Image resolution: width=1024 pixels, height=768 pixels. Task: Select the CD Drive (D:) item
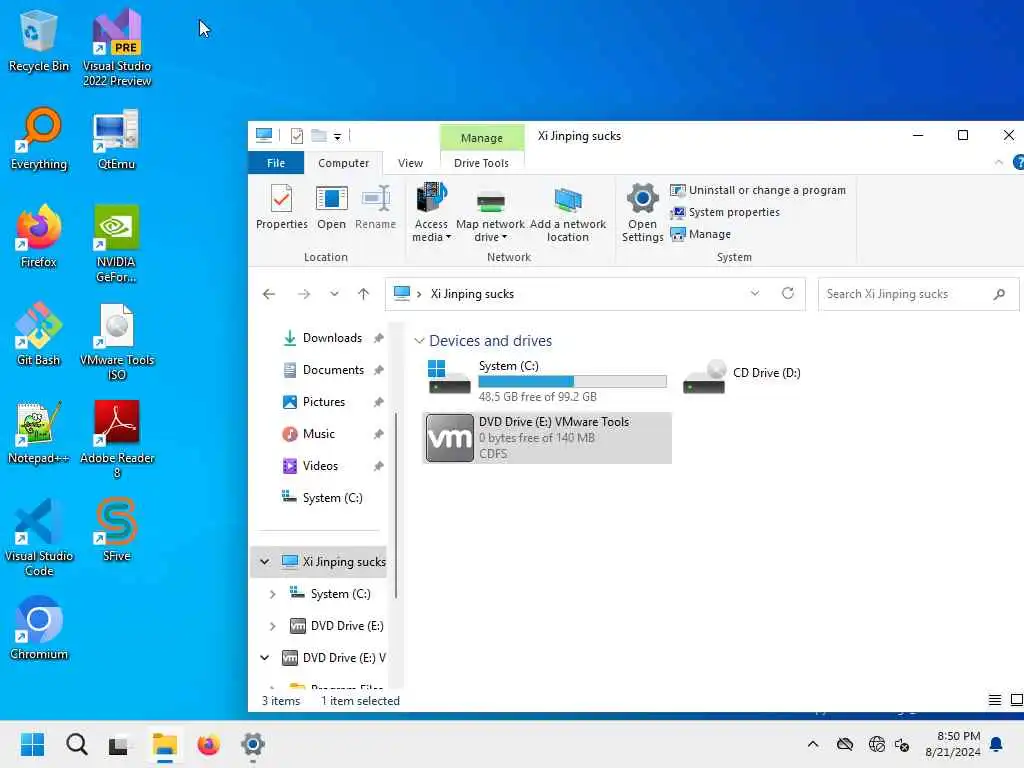click(743, 377)
